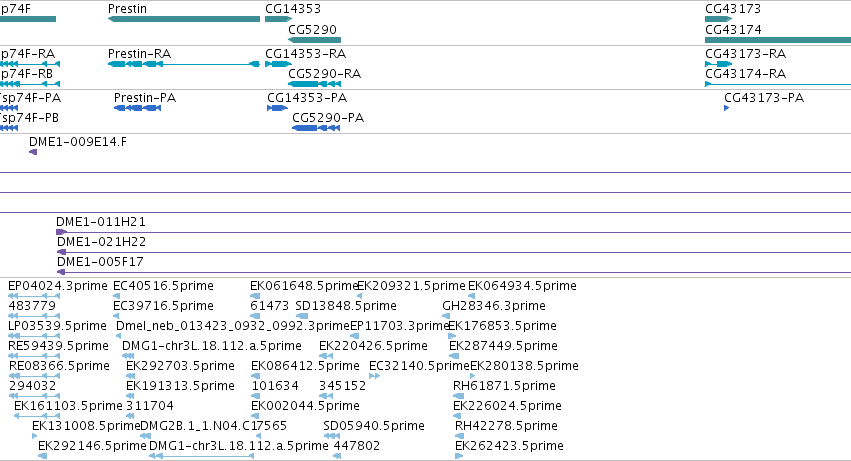Select the CG43173 gene arrow

tap(719, 19)
